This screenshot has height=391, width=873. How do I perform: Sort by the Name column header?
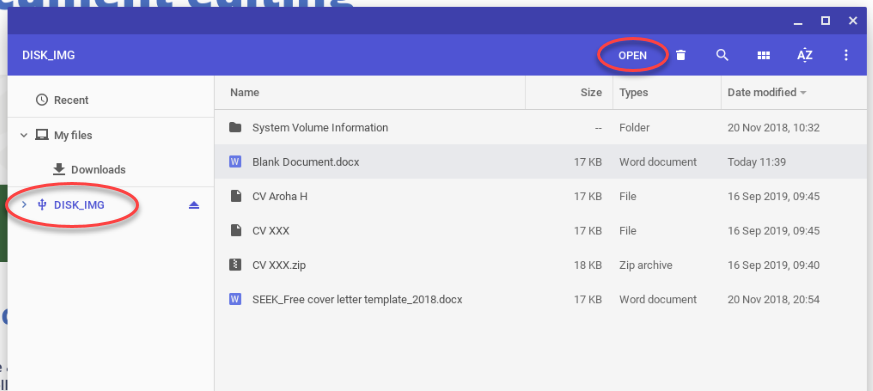tap(244, 92)
